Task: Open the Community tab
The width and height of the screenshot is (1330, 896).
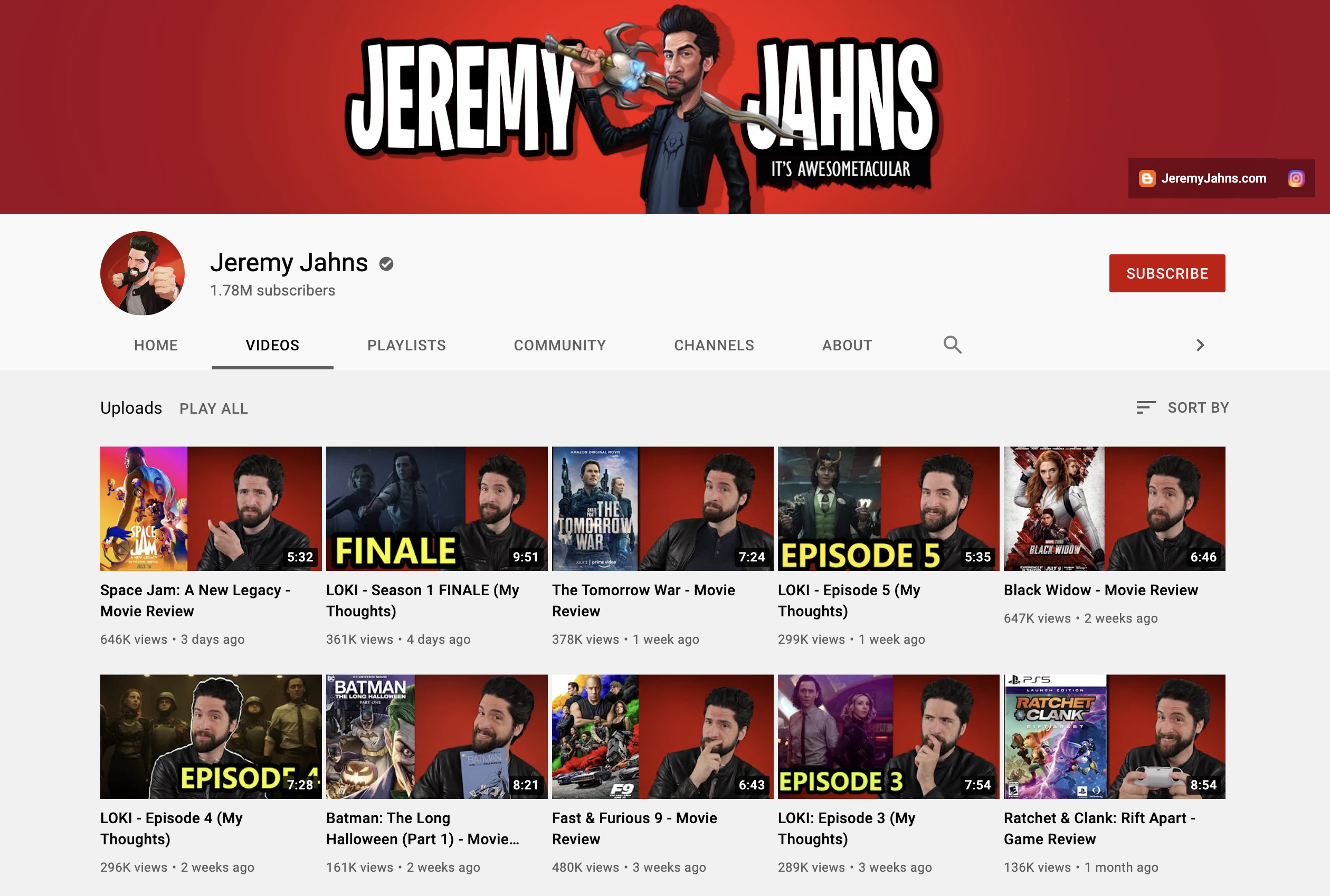Action: pos(559,345)
